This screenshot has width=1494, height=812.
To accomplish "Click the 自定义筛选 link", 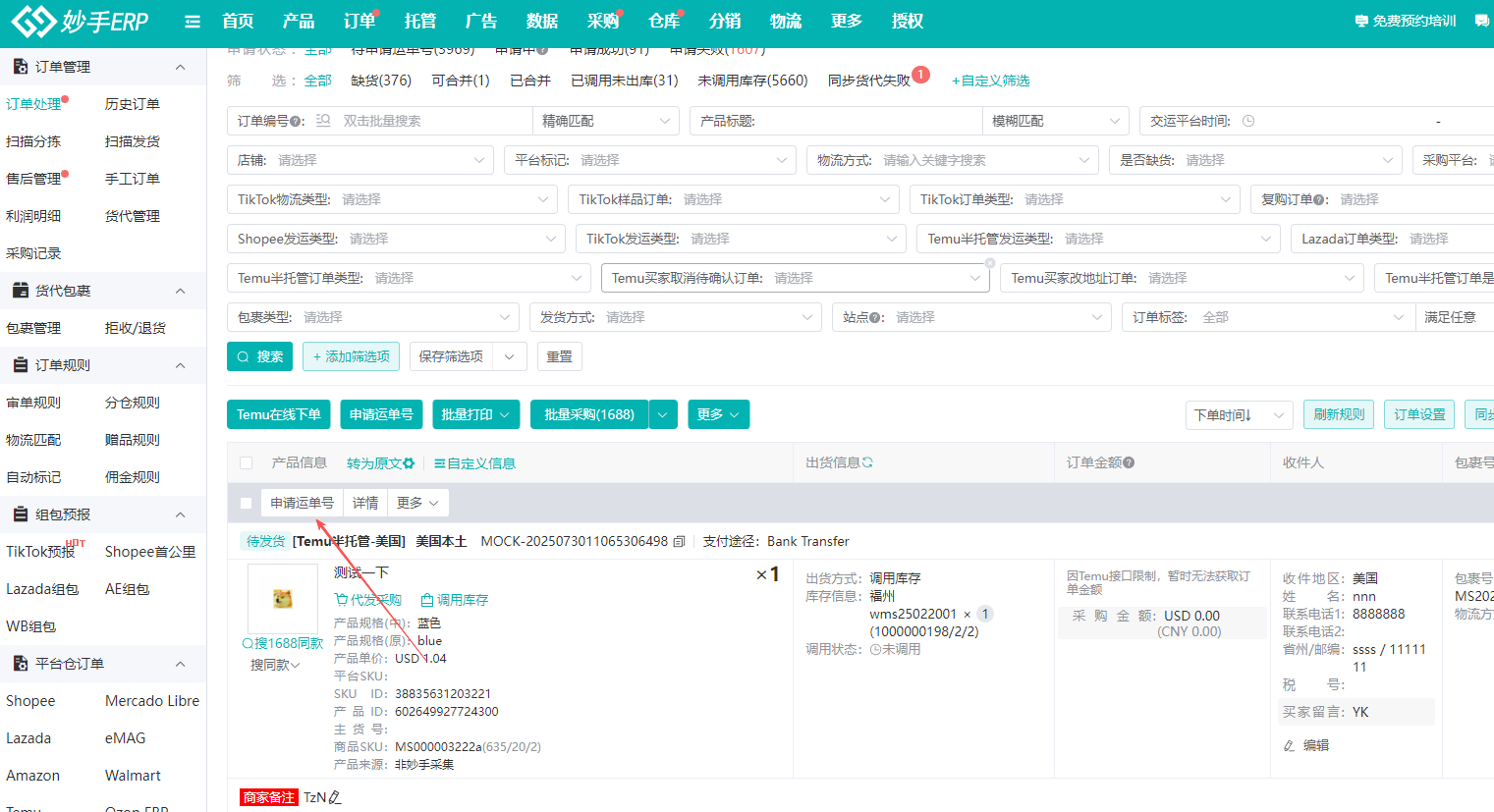I will [x=990, y=81].
